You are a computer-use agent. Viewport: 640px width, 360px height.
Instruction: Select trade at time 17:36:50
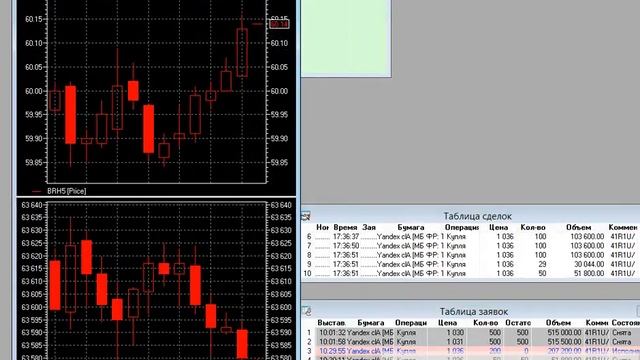click(x=471, y=246)
